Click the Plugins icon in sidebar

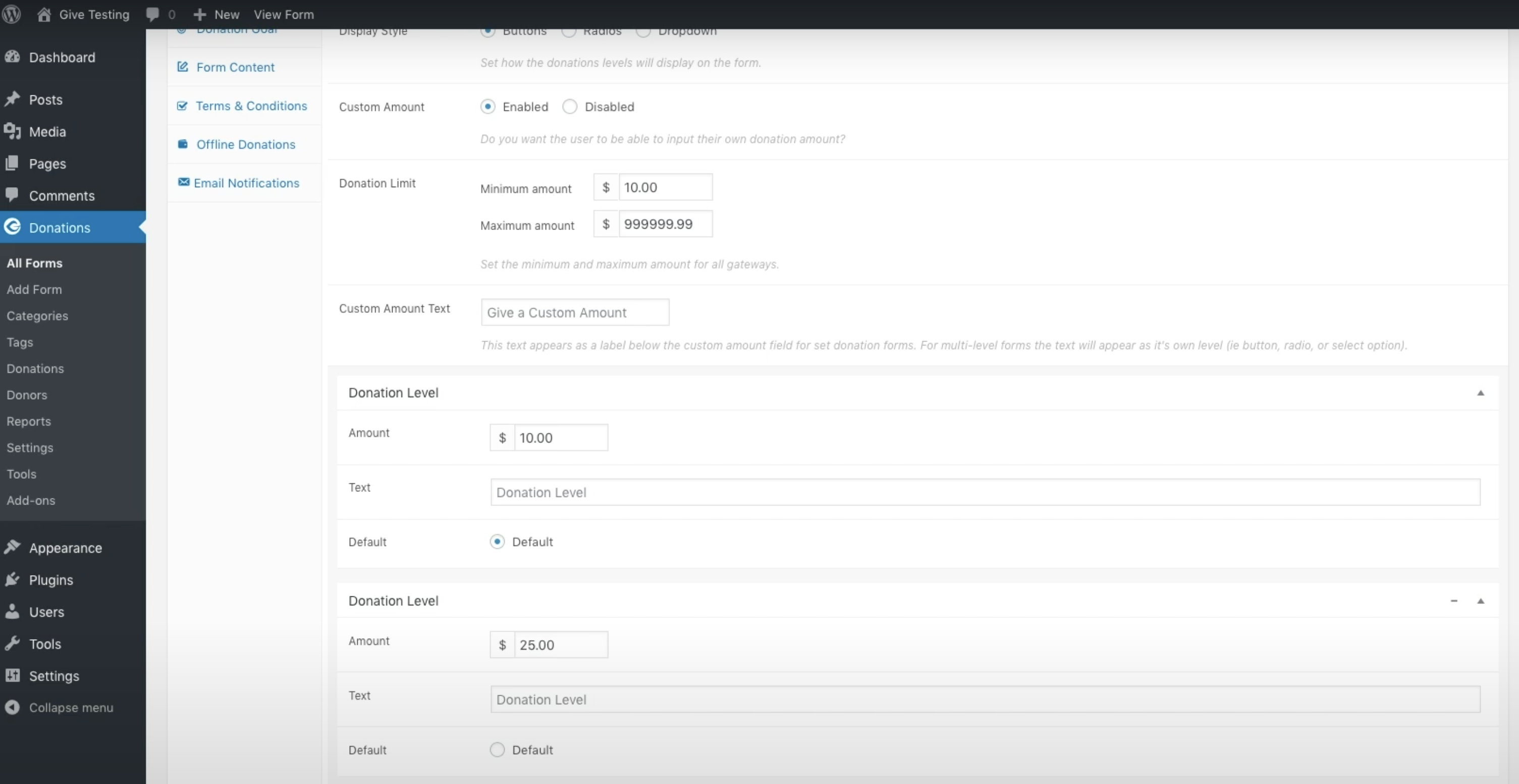click(x=13, y=580)
